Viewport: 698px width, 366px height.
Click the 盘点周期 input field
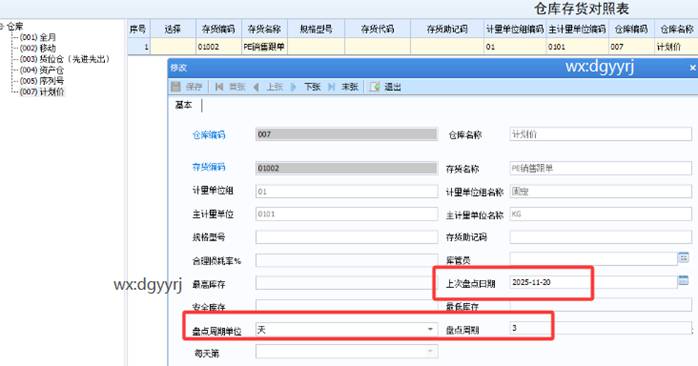pyautogui.click(x=600, y=329)
